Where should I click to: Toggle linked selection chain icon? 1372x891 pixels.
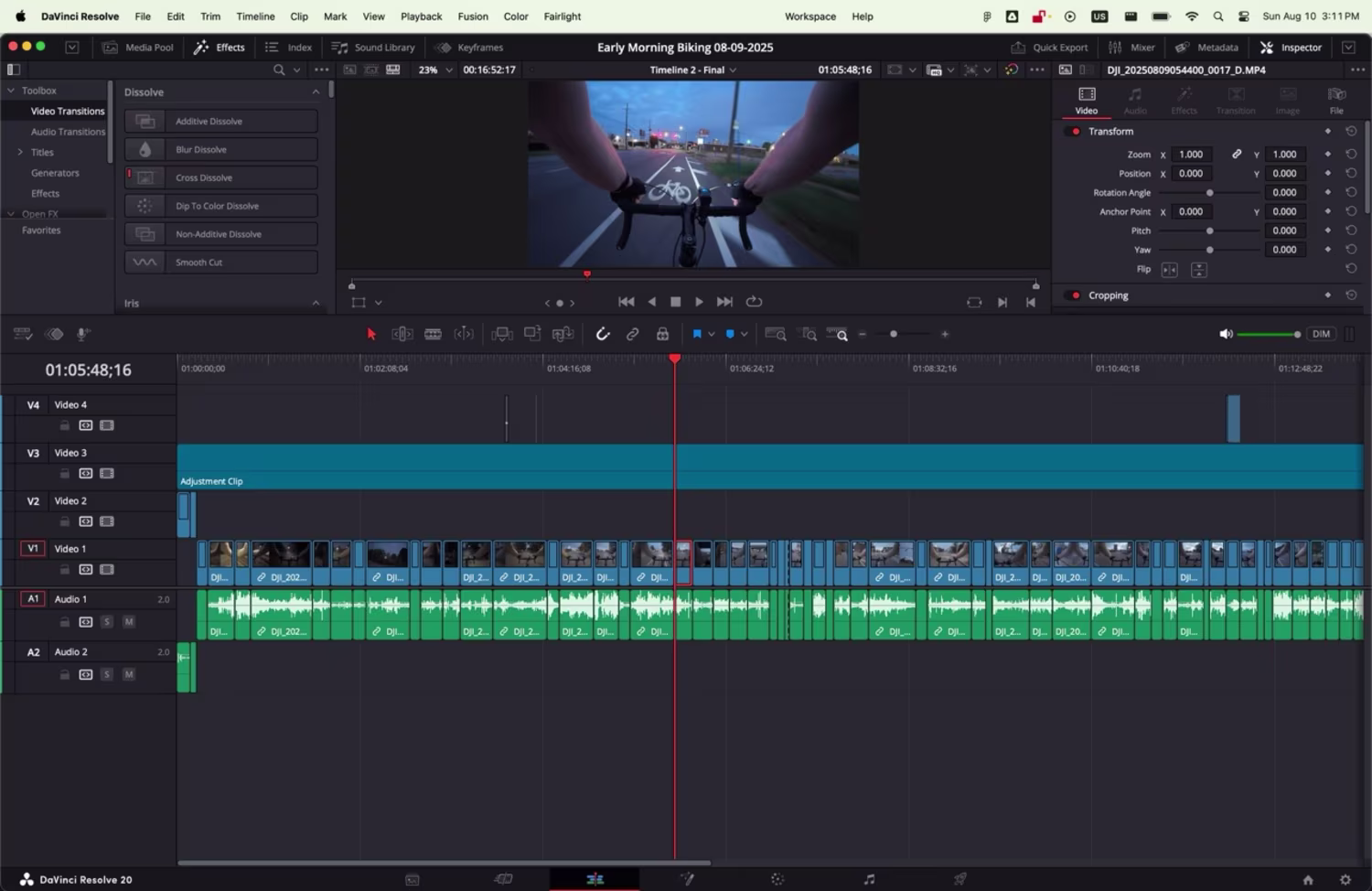[x=632, y=333]
